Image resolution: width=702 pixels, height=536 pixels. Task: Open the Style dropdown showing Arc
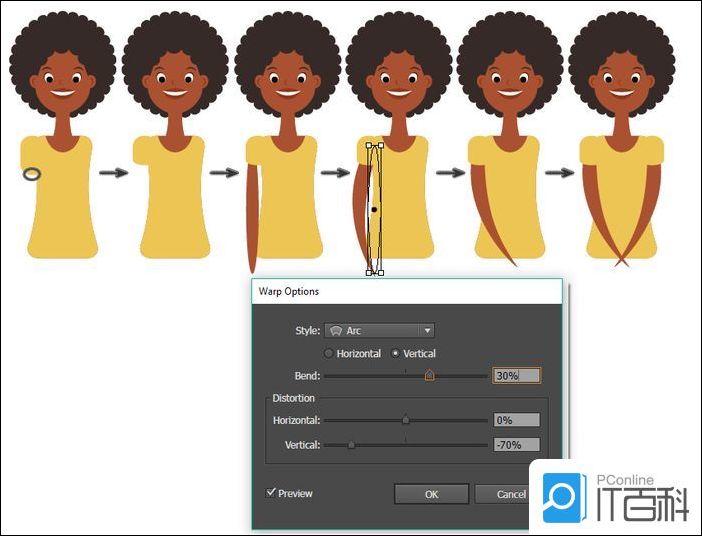(379, 330)
